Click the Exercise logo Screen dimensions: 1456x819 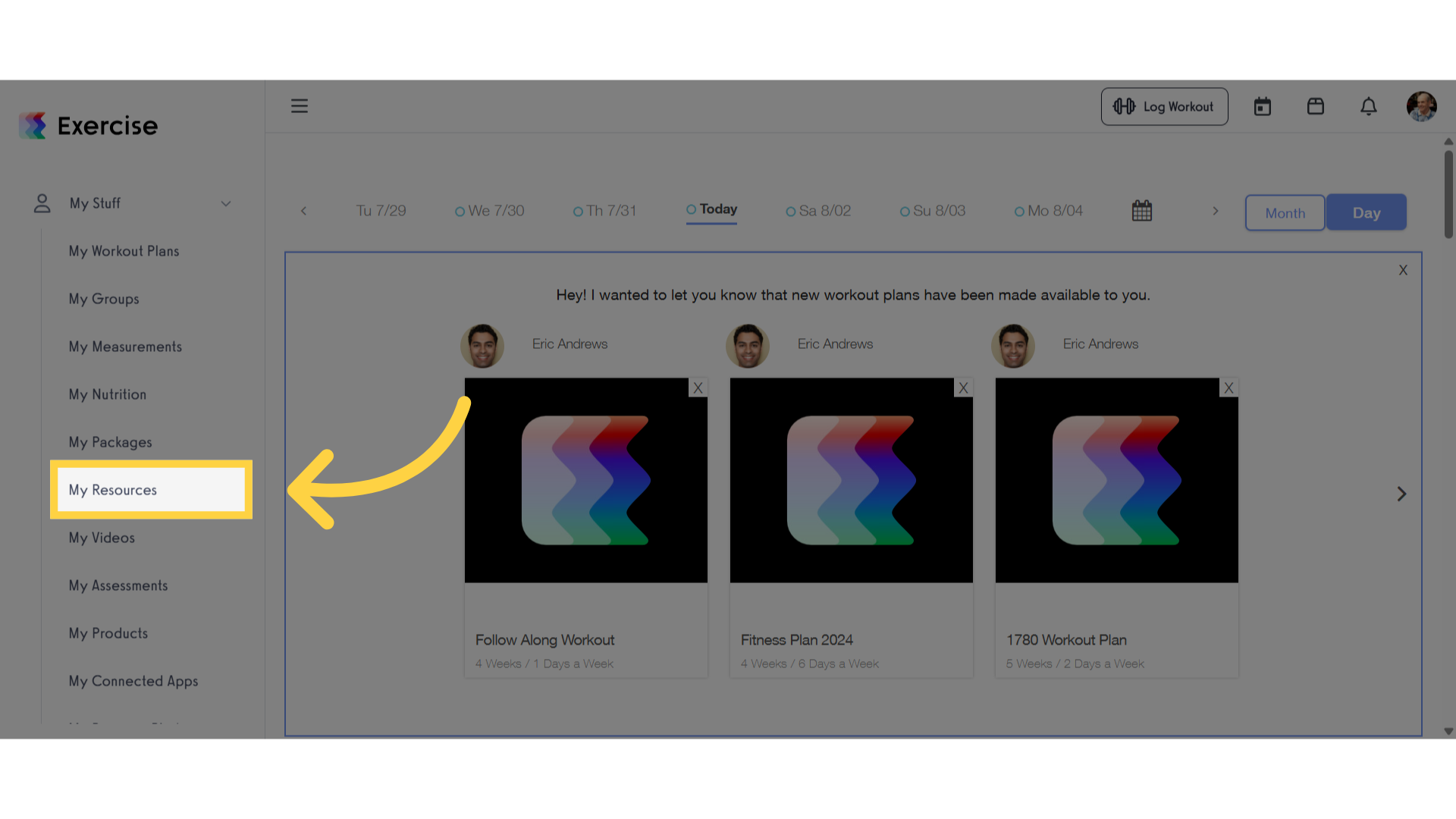pos(89,126)
